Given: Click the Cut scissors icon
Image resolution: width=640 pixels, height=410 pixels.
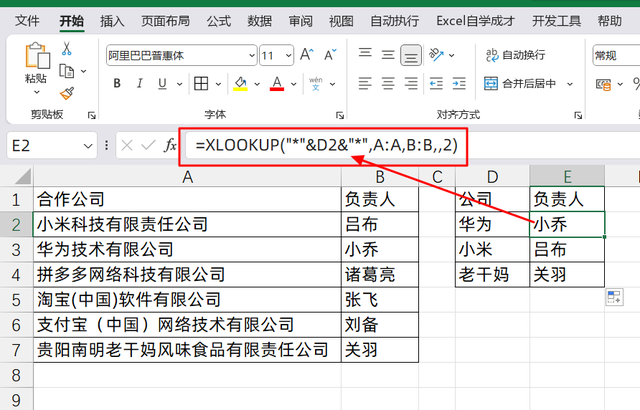Looking at the screenshot, I should [67, 49].
